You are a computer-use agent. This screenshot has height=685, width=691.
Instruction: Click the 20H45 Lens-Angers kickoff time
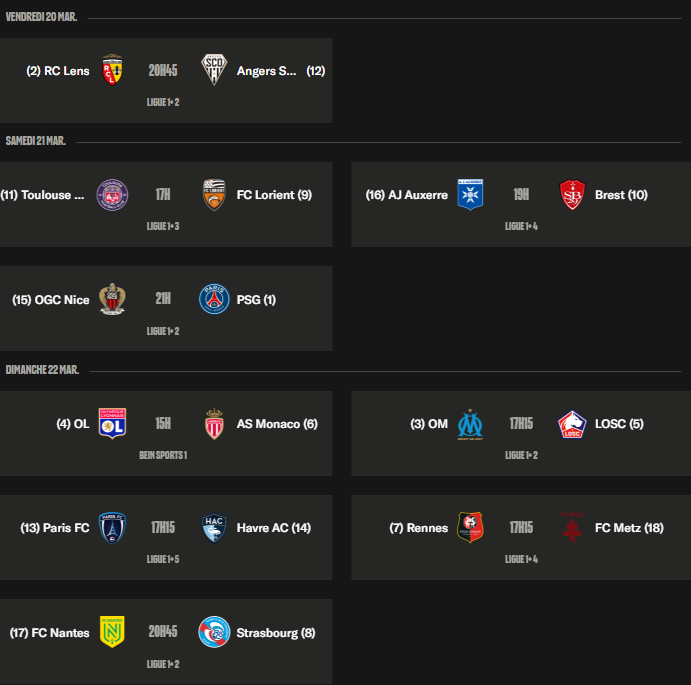tap(163, 71)
